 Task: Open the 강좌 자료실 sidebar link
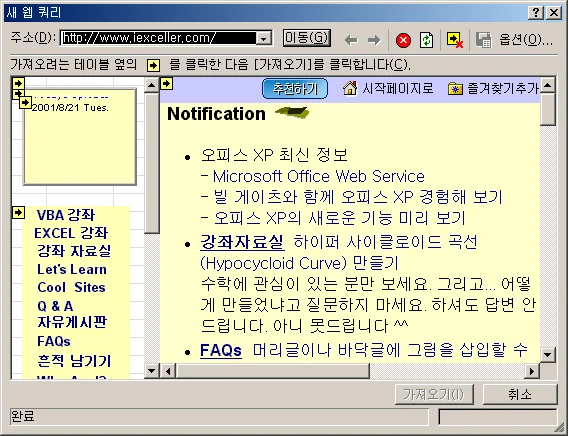74,251
